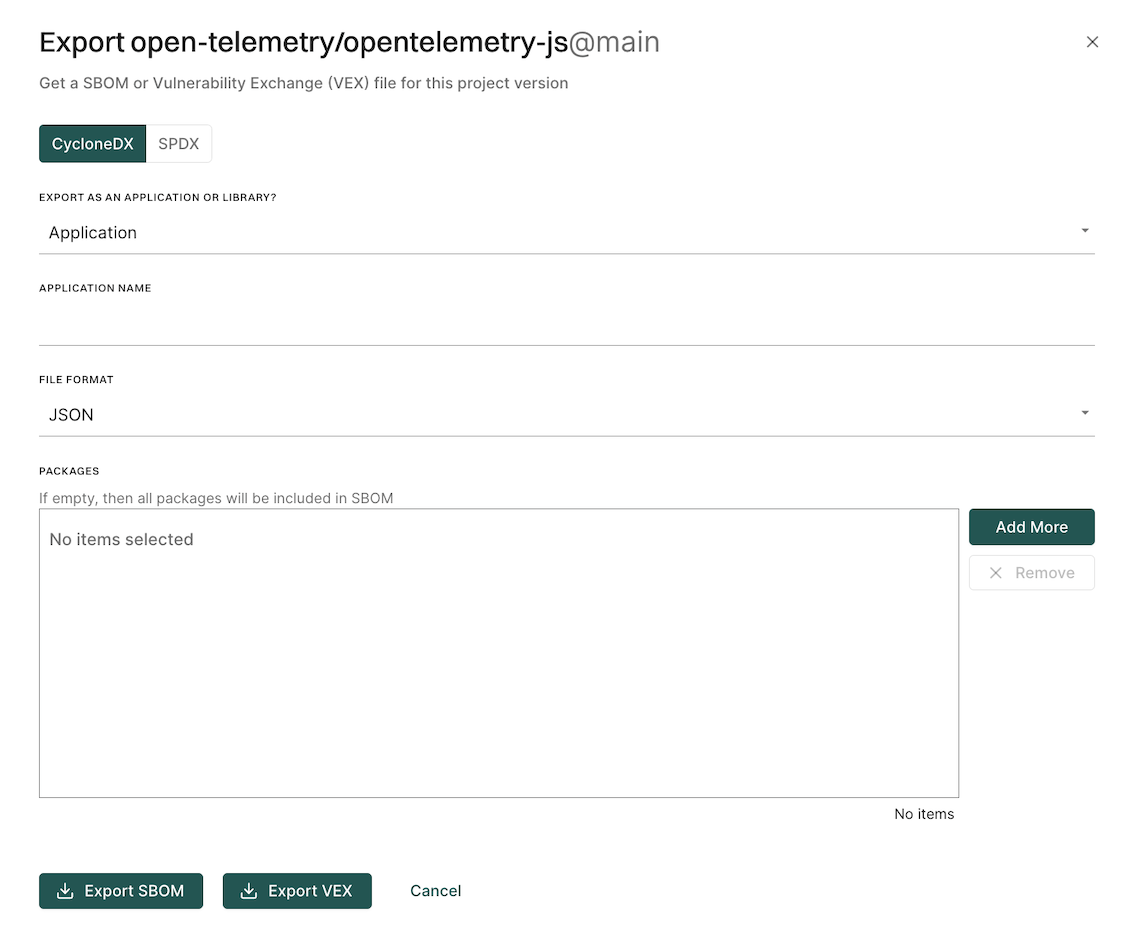Focus the Application Name text field
This screenshot has height=933, width=1134.
(566, 325)
